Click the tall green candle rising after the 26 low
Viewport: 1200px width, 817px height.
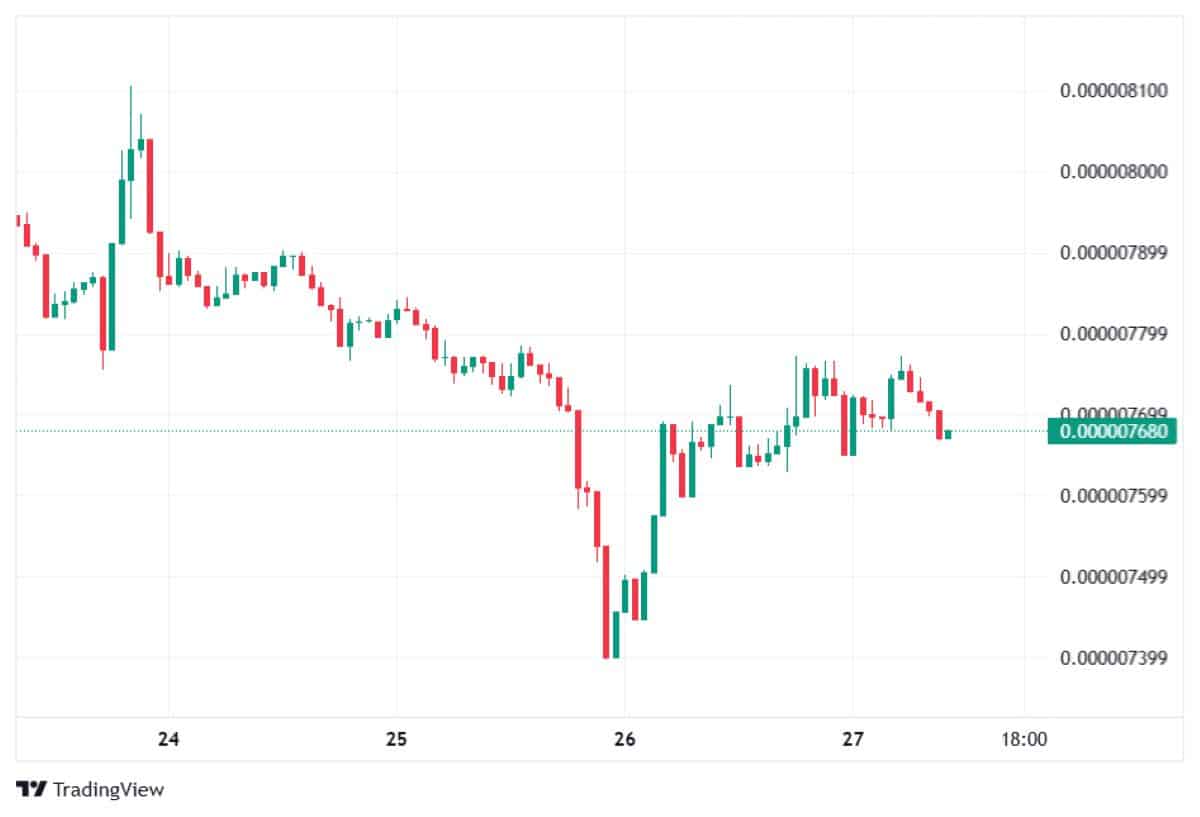[x=663, y=470]
